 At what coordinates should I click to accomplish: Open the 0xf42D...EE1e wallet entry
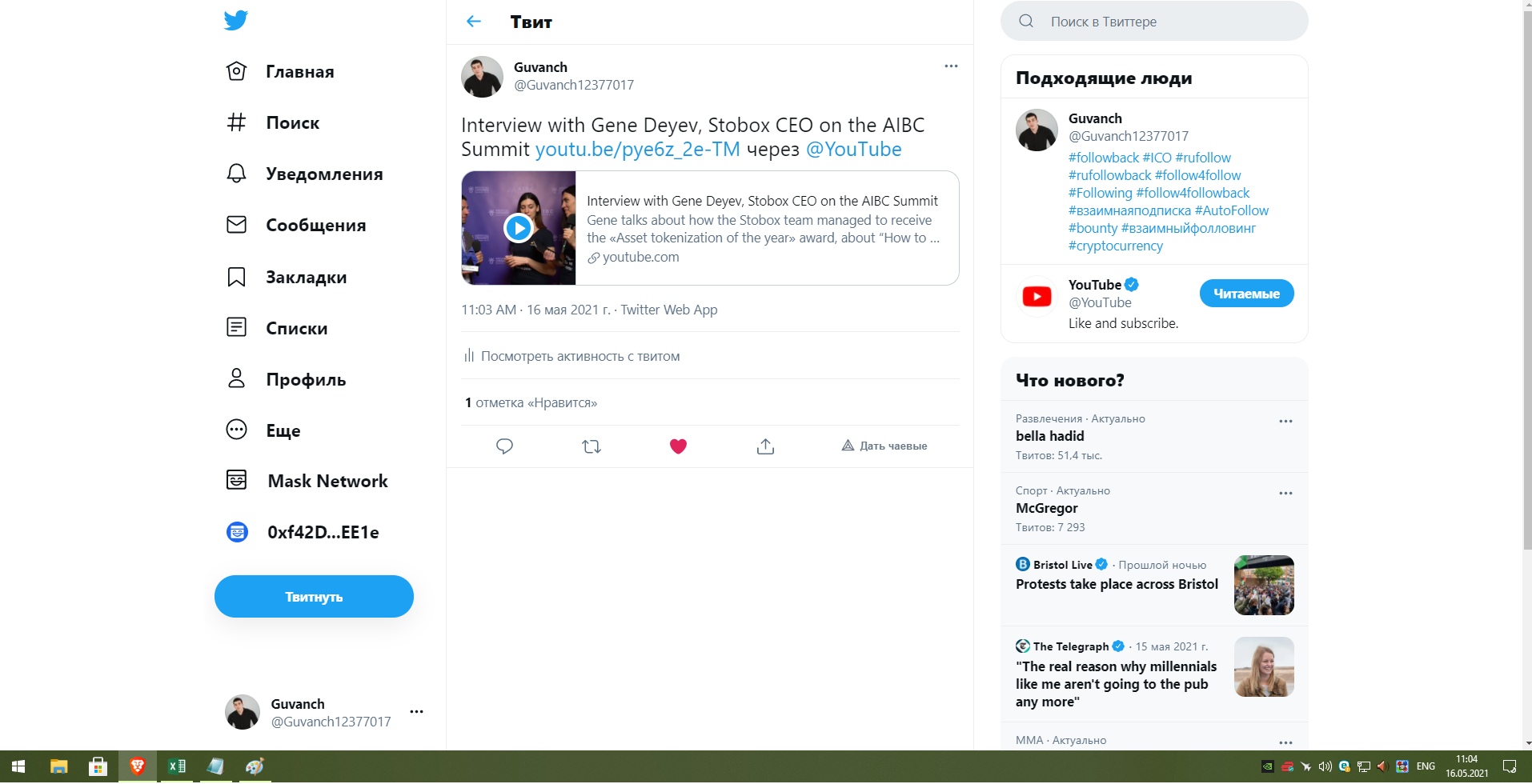coord(303,532)
